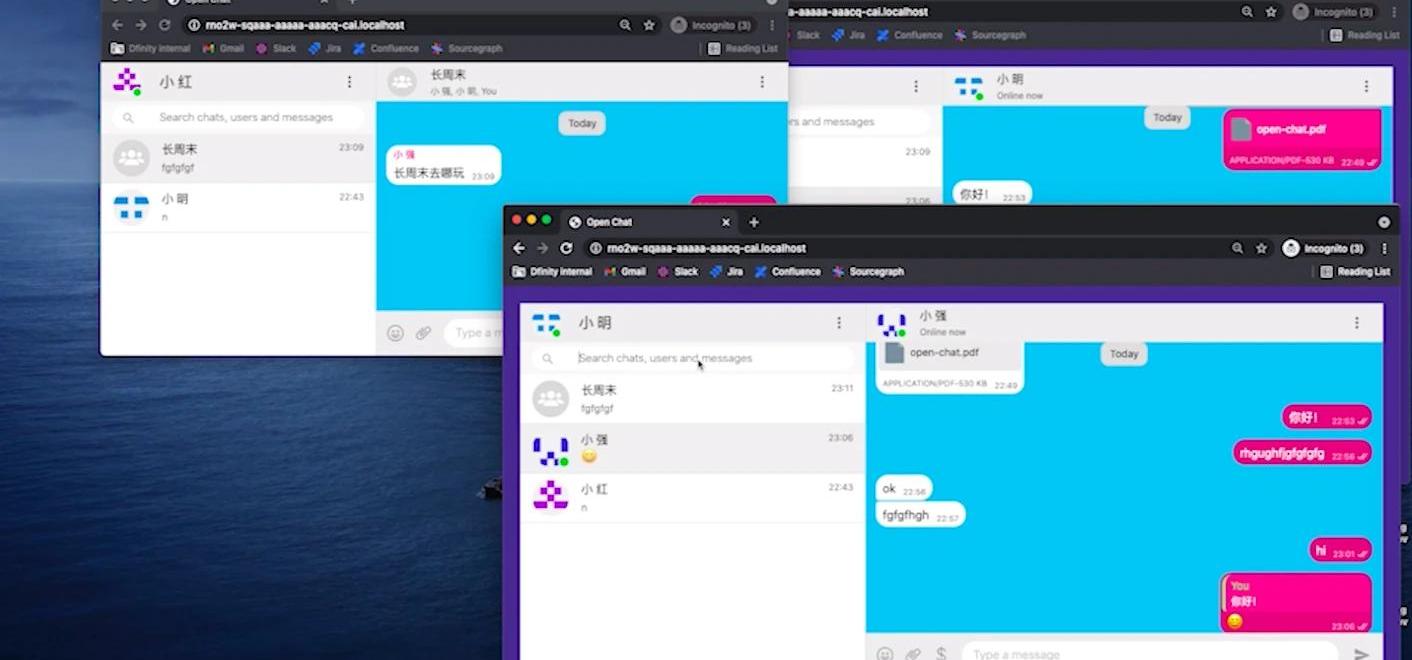Image resolution: width=1412 pixels, height=660 pixels.
Task: Click the 'ok' received message
Action: (x=904, y=488)
